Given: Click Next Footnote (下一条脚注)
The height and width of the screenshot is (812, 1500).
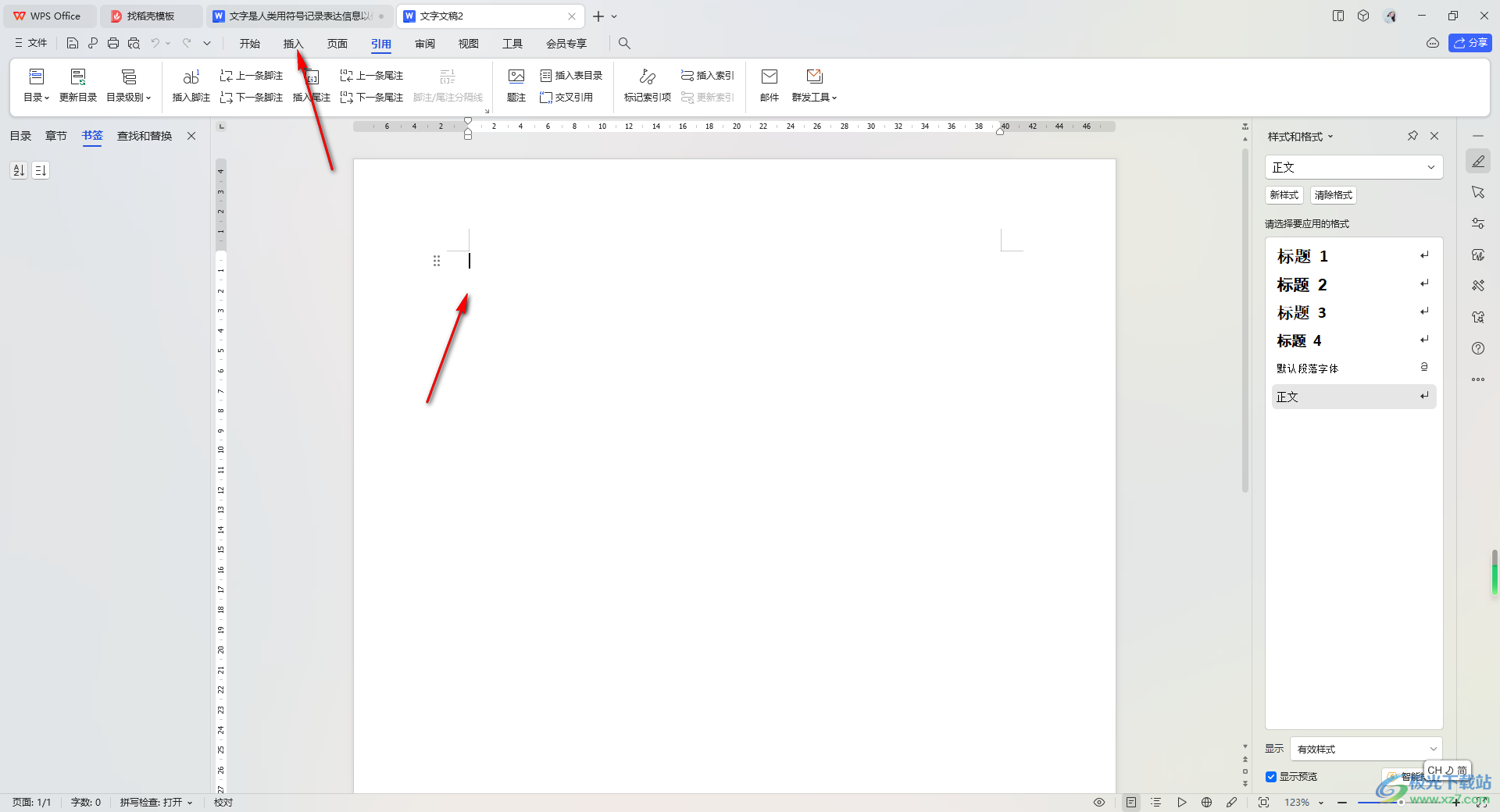Looking at the screenshot, I should (x=252, y=98).
